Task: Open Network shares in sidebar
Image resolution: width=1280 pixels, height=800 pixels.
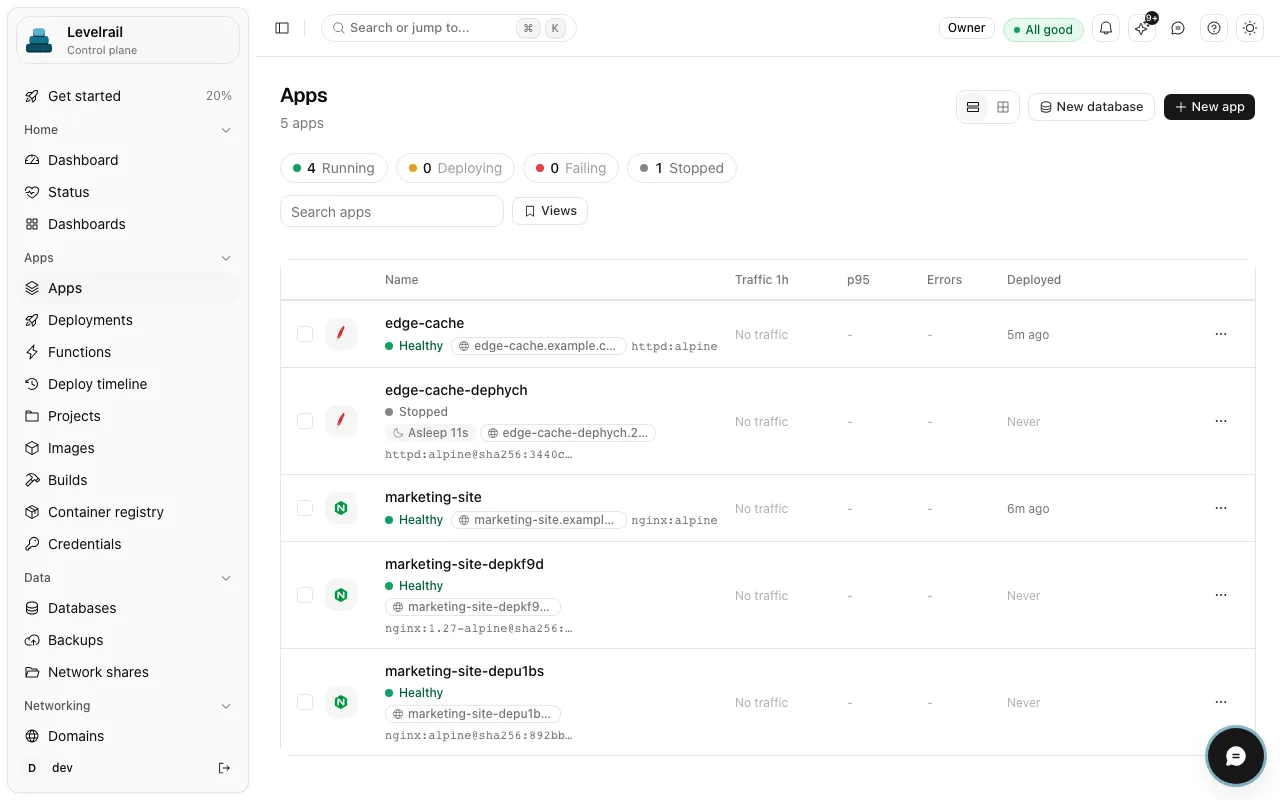Action: (x=128, y=672)
